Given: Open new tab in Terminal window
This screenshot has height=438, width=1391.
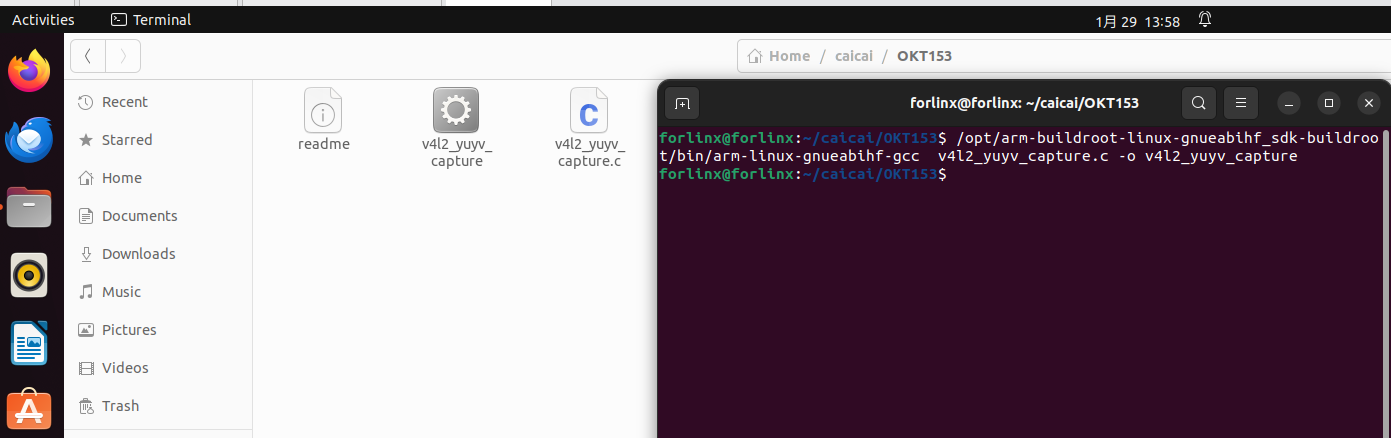Looking at the screenshot, I should (682, 103).
